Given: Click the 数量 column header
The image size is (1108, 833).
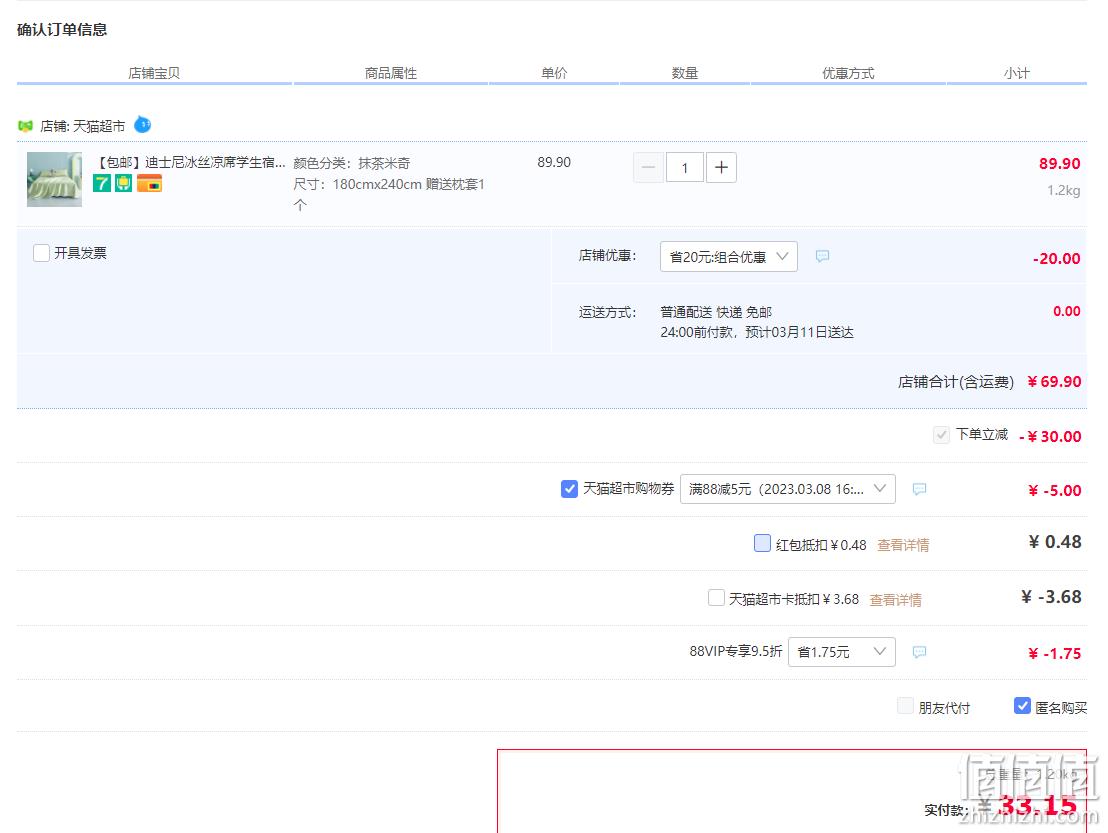Looking at the screenshot, I should pyautogui.click(x=685, y=73).
